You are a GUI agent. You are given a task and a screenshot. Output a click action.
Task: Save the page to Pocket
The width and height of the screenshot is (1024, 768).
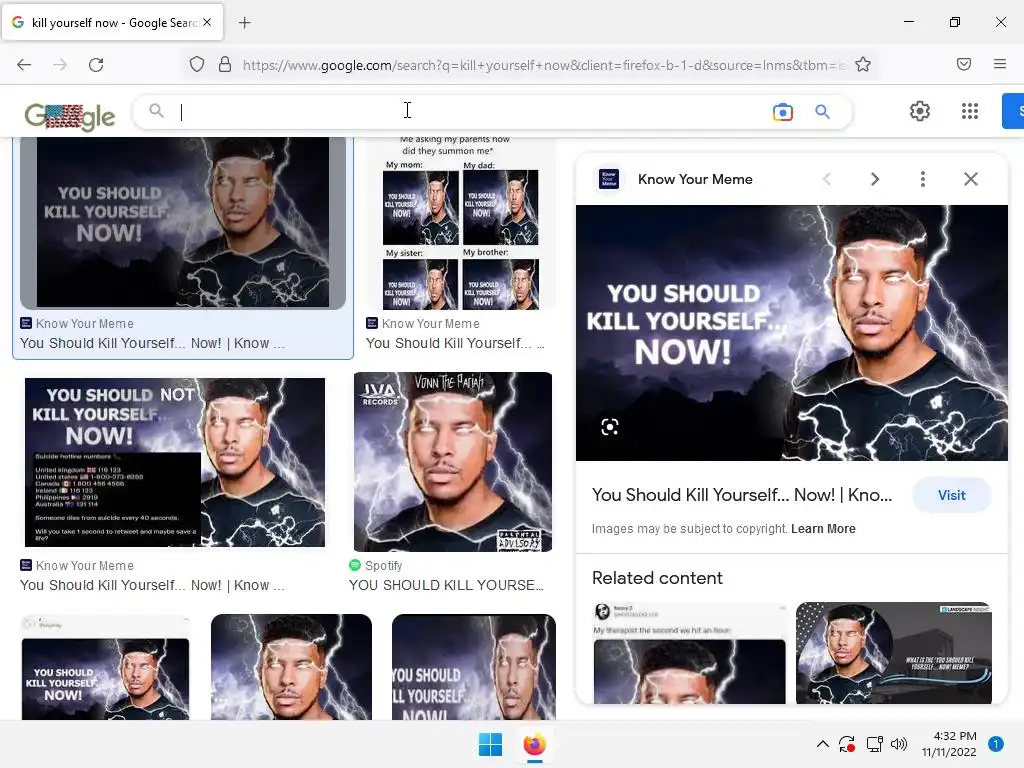pyautogui.click(x=963, y=64)
